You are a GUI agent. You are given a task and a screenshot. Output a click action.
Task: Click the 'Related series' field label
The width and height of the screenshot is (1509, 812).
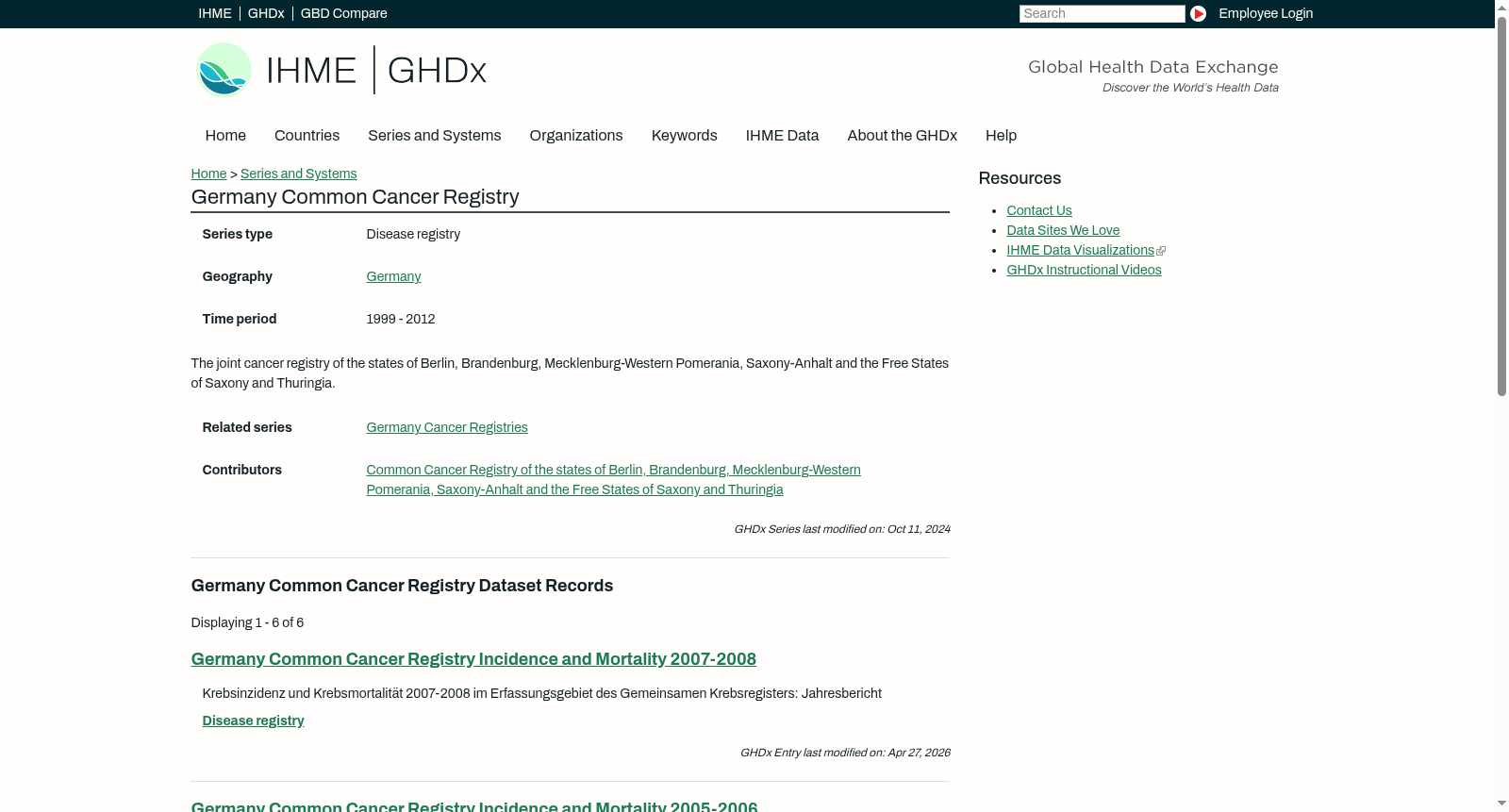(247, 427)
